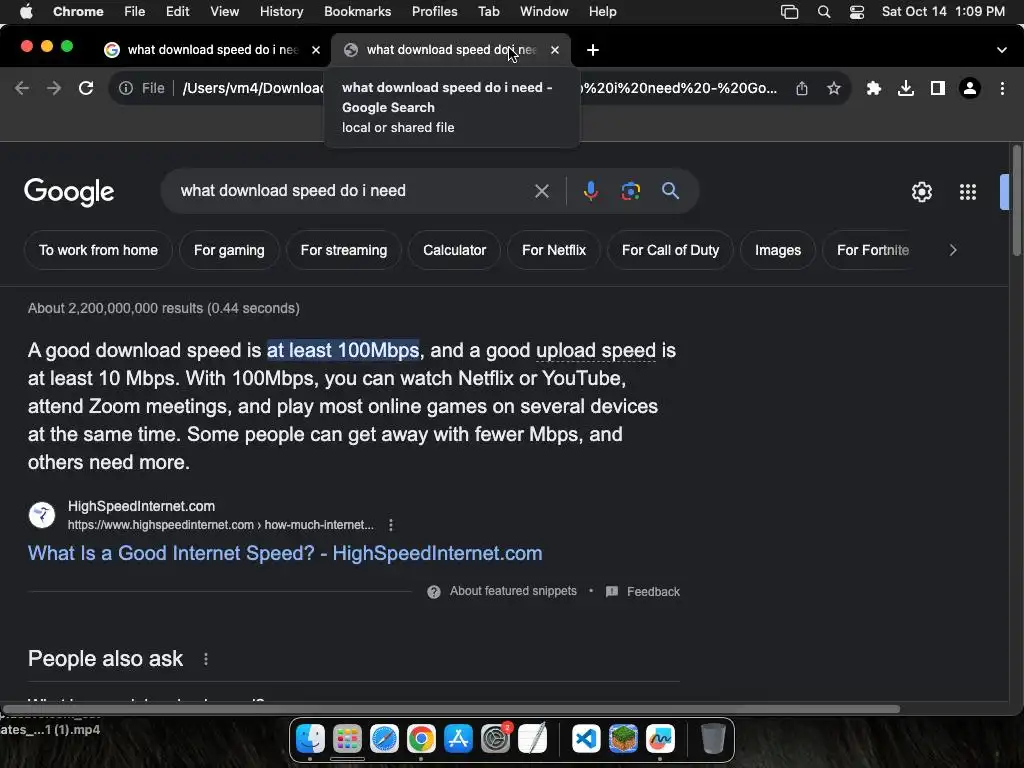Open the Bookmarks menu
Viewport: 1024px width, 768px height.
(357, 12)
